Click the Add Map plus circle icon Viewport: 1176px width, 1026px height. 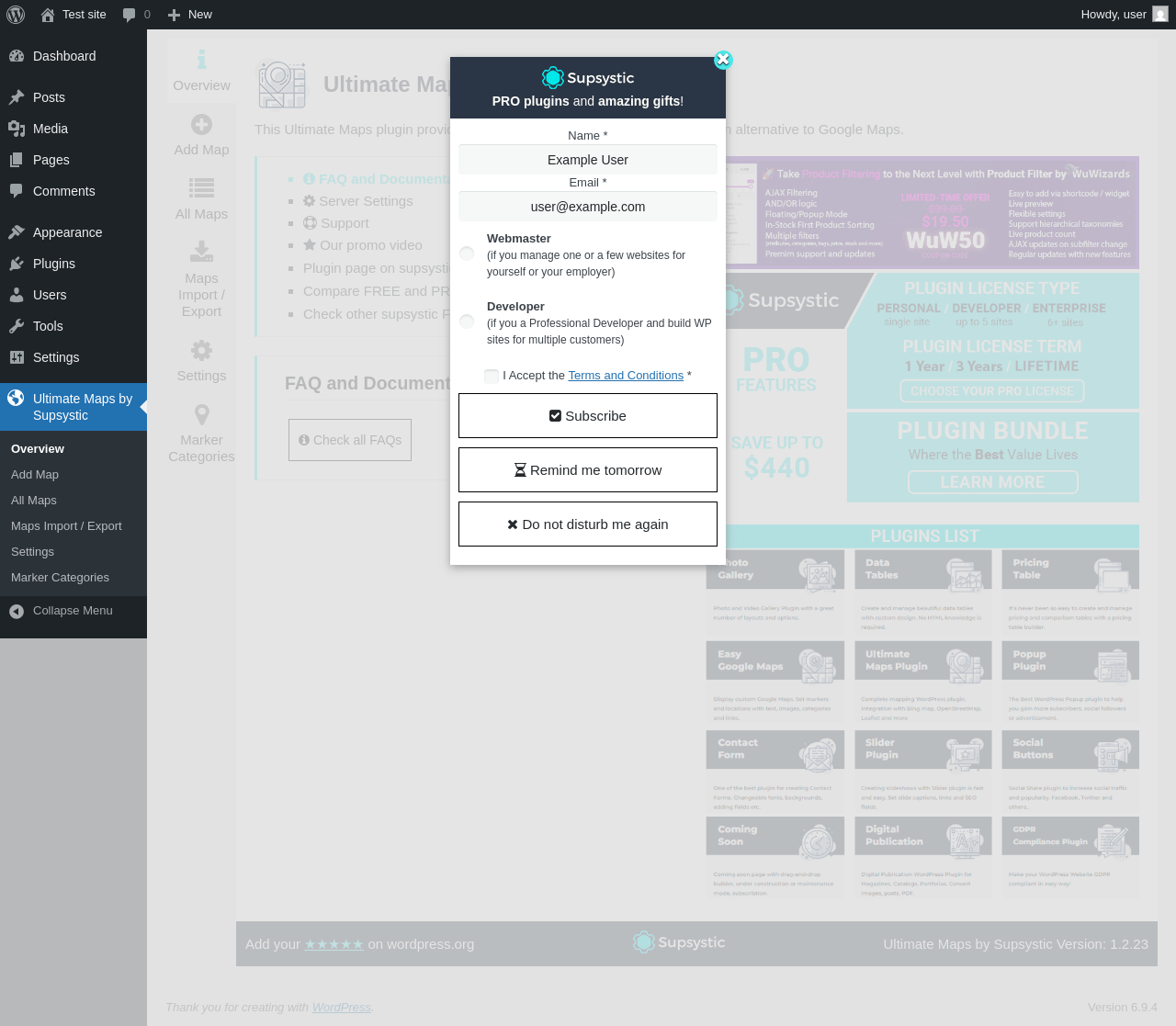coord(201,124)
